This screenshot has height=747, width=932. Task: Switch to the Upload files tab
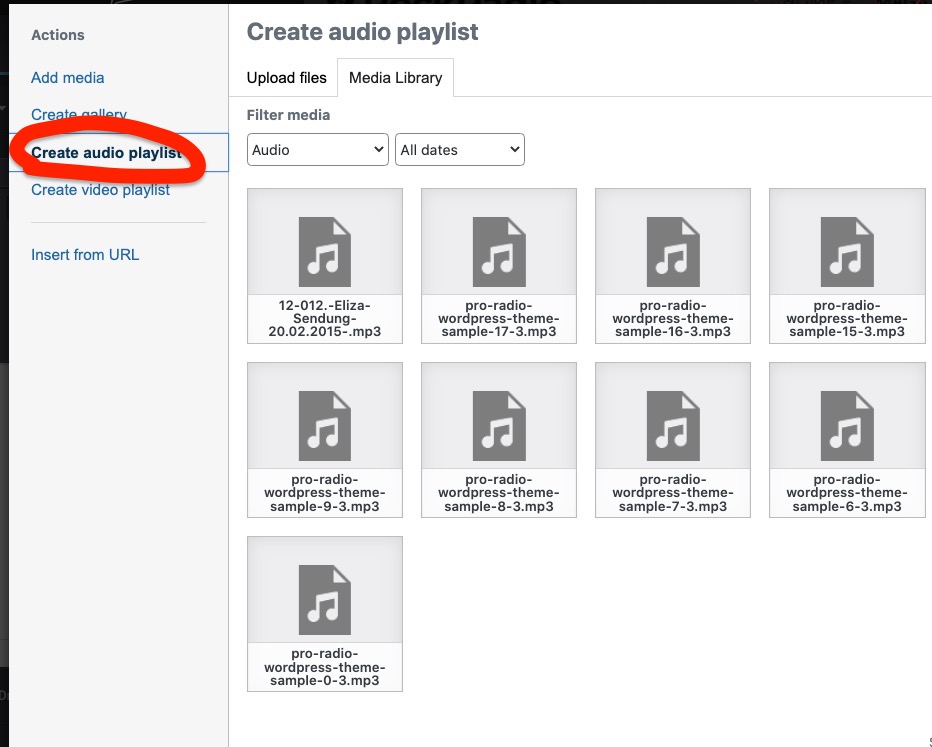(x=286, y=78)
